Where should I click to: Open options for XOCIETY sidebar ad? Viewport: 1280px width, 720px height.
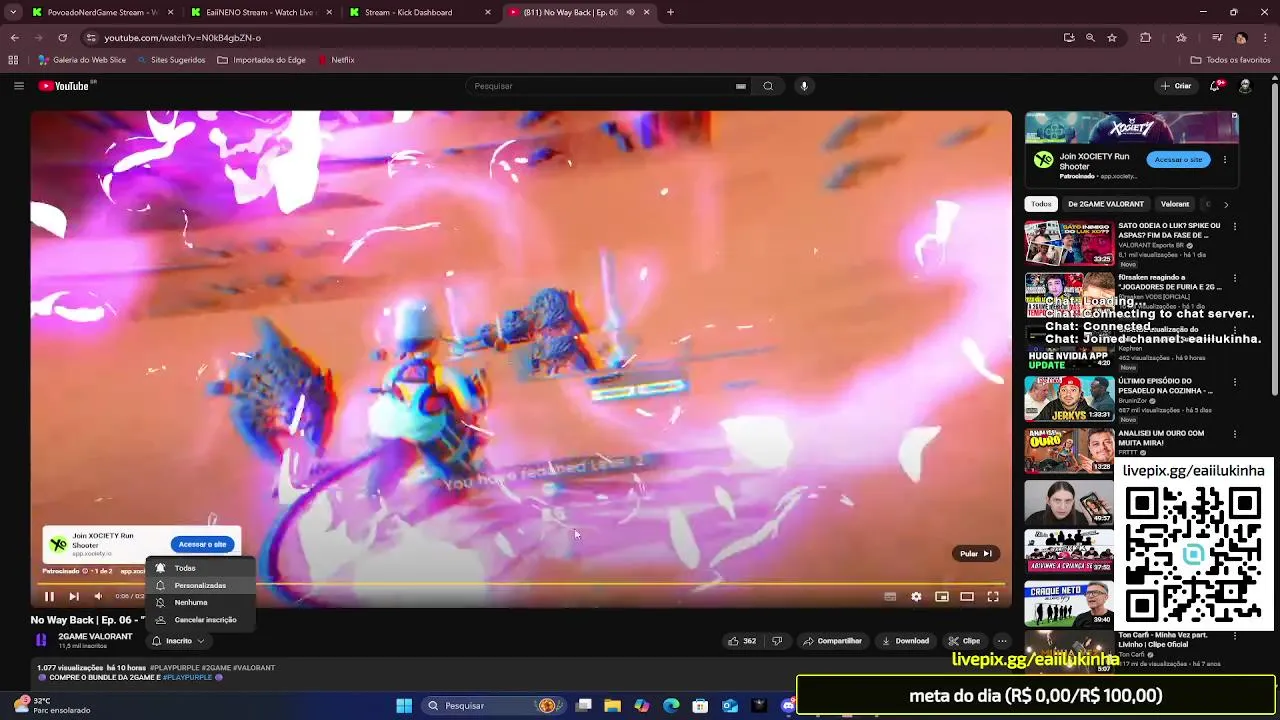click(1225, 160)
